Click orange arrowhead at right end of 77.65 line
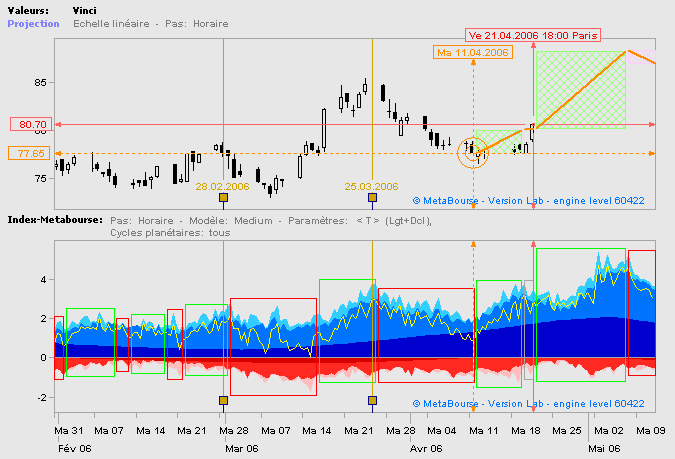The height and width of the screenshot is (459, 675). tap(651, 153)
